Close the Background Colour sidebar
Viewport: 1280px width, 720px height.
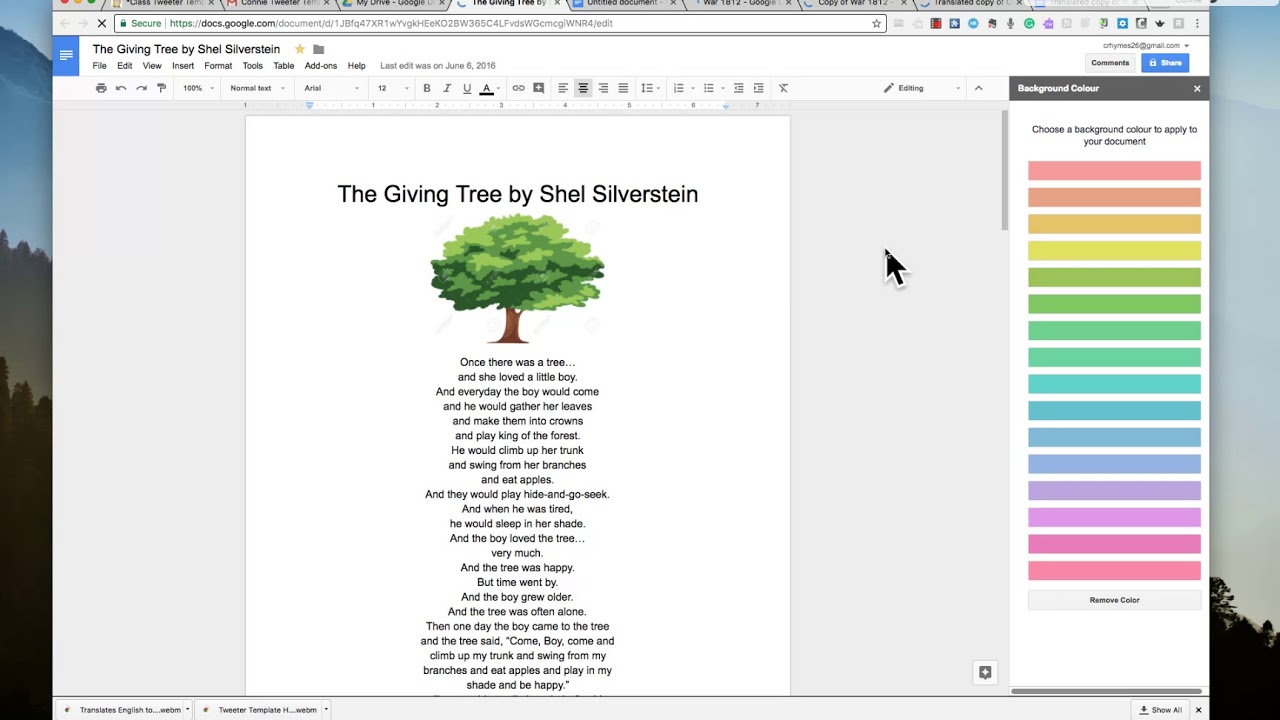(x=1197, y=89)
